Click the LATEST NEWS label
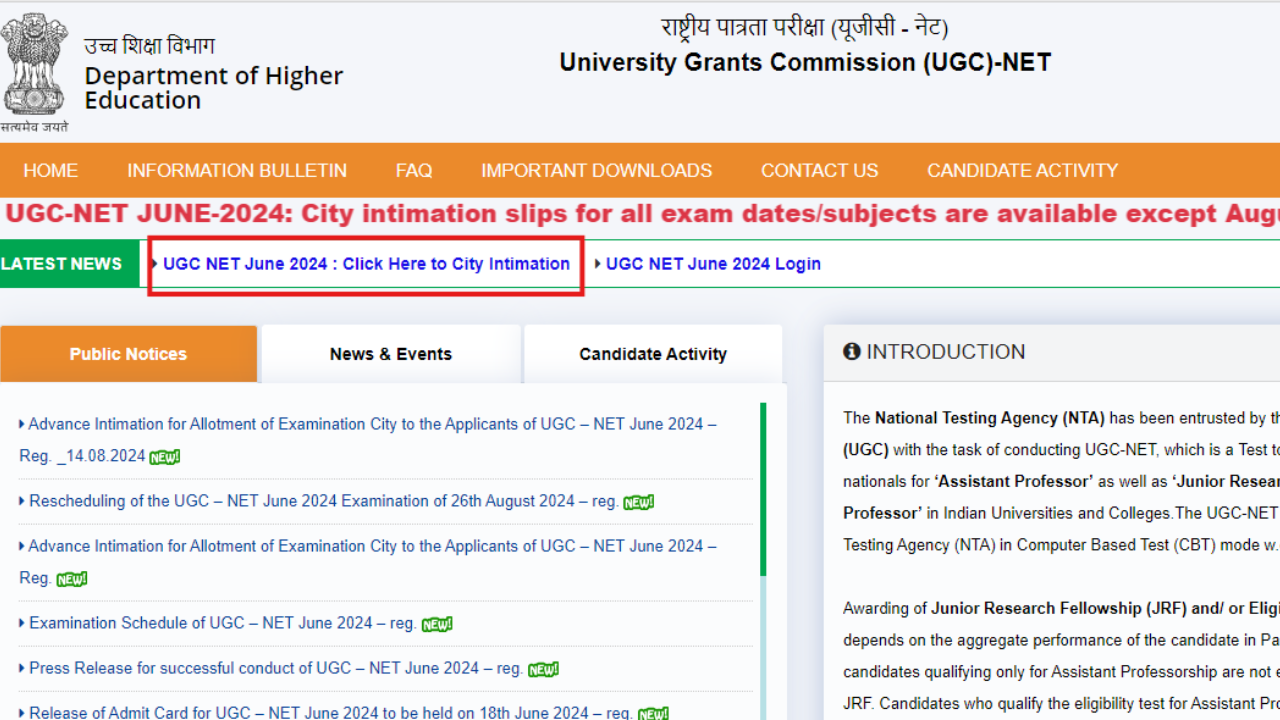Viewport: 1280px width, 720px height. (62, 264)
